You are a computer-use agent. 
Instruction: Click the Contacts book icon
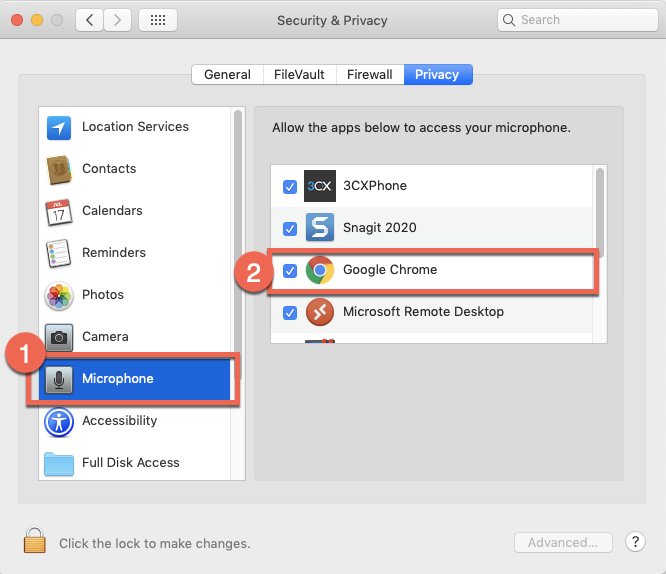[x=59, y=170]
